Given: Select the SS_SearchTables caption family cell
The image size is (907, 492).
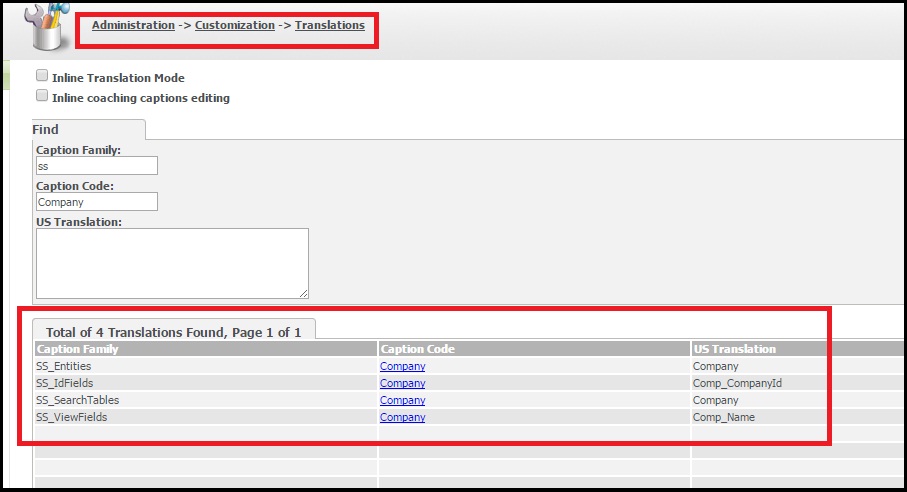Looking at the screenshot, I should (205, 400).
